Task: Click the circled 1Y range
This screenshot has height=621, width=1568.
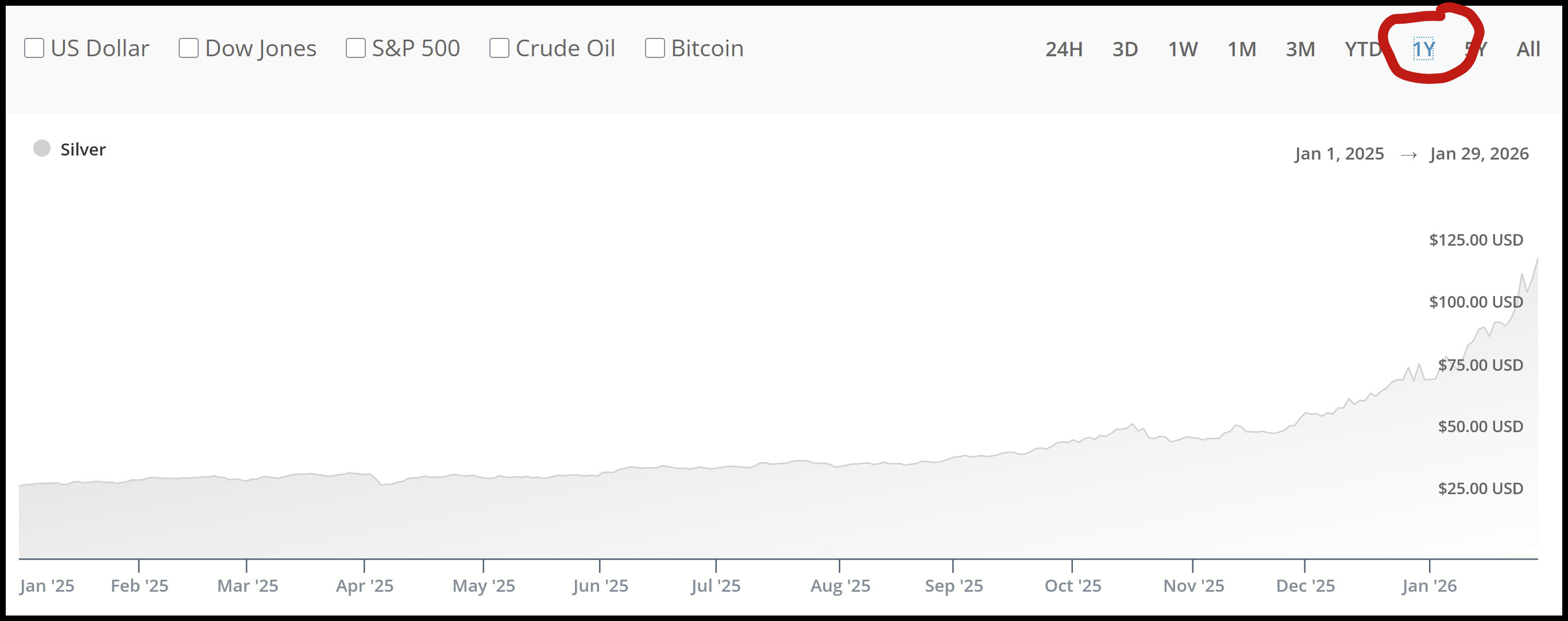Action: click(x=1424, y=49)
